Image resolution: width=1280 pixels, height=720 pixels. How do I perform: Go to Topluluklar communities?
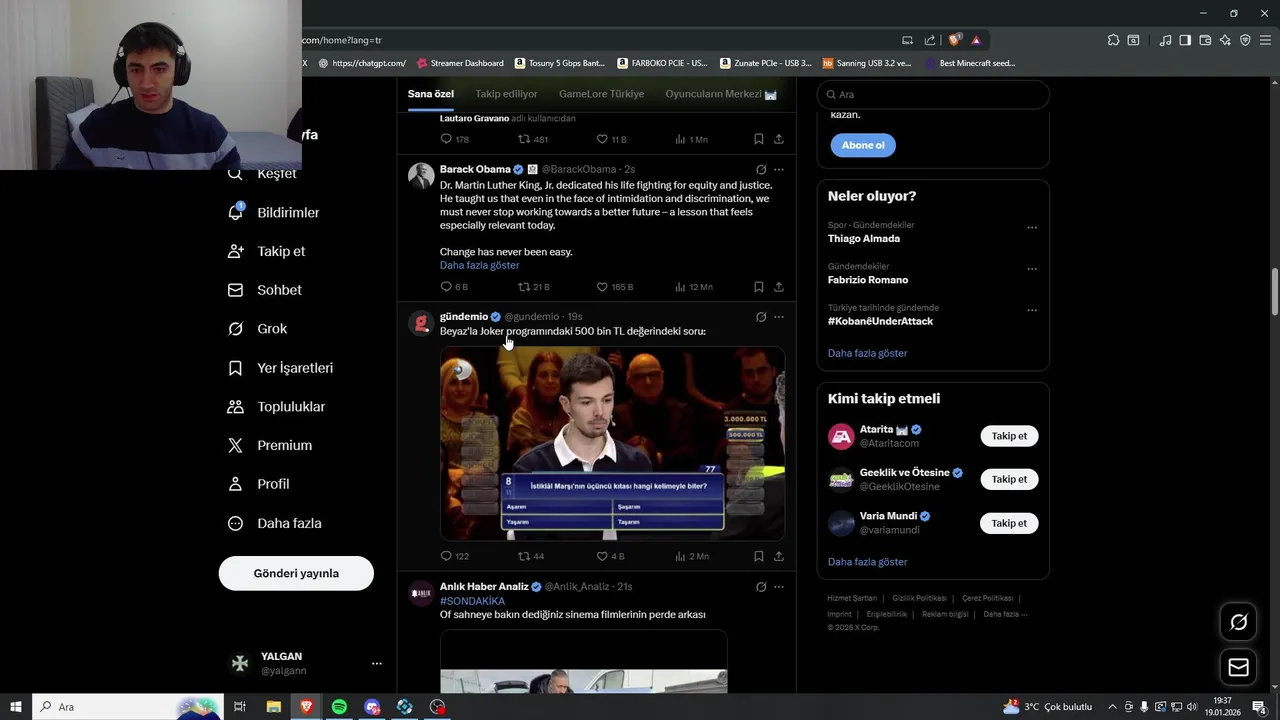pos(277,407)
